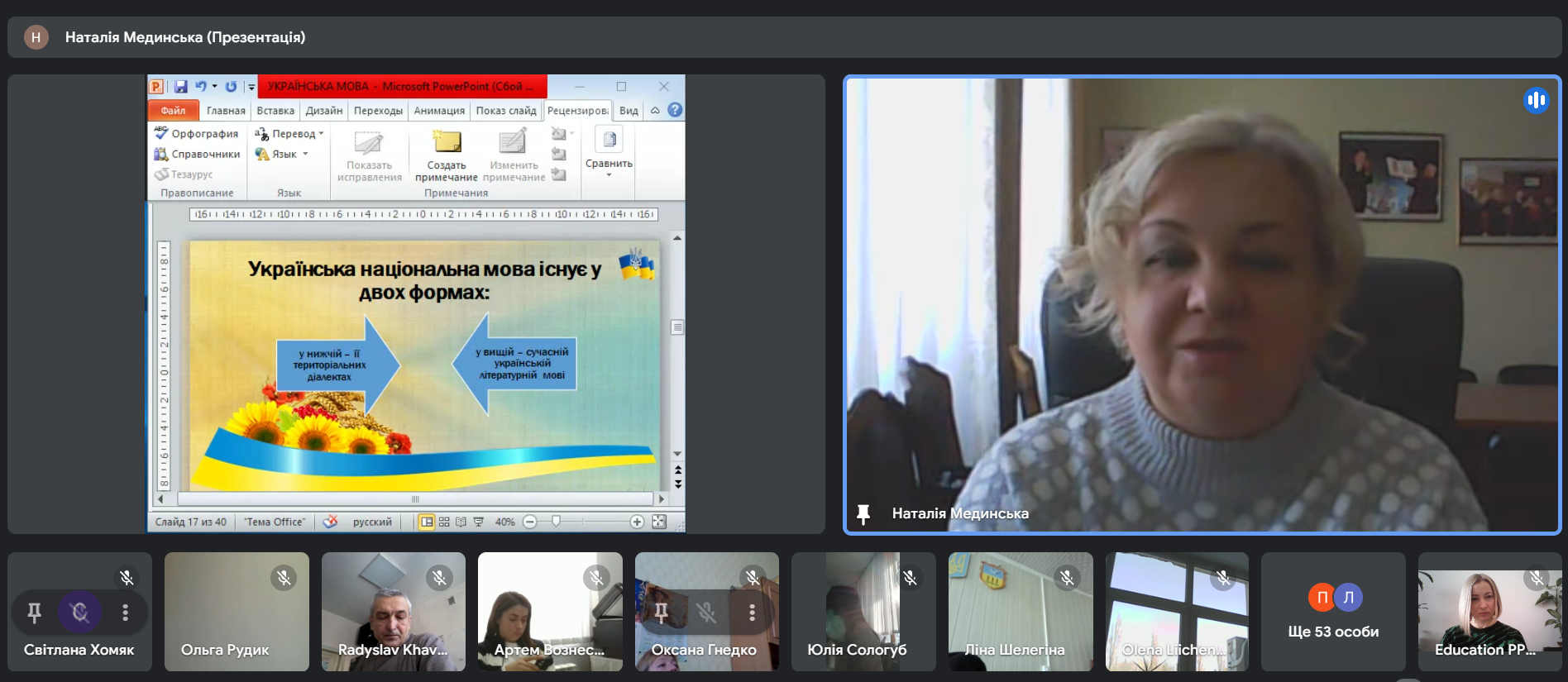Click the zoom slider handle in status bar

coord(557,522)
